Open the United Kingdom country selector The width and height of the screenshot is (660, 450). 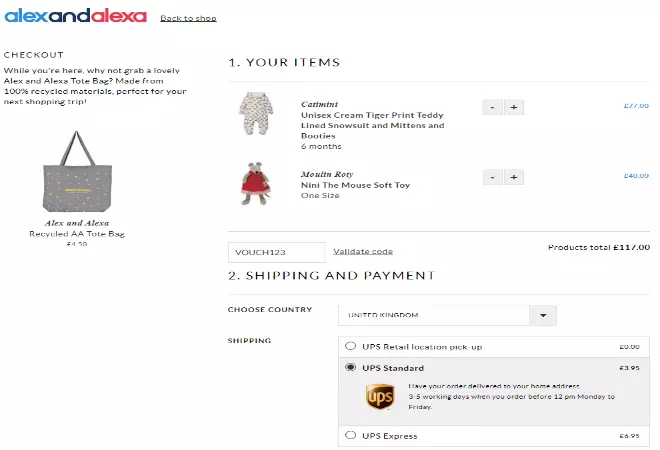coord(435,315)
